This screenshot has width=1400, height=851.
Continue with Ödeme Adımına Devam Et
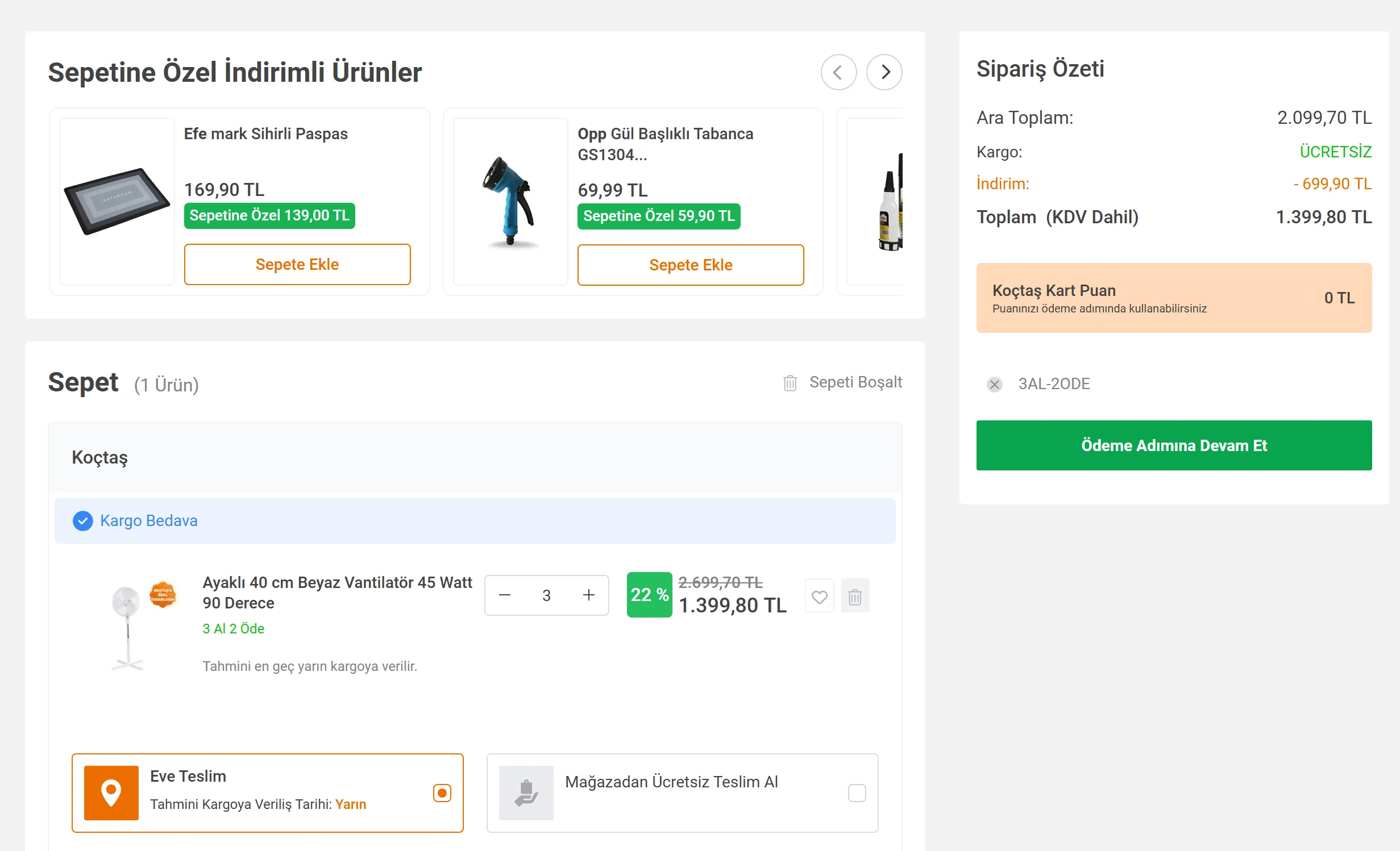pos(1174,445)
